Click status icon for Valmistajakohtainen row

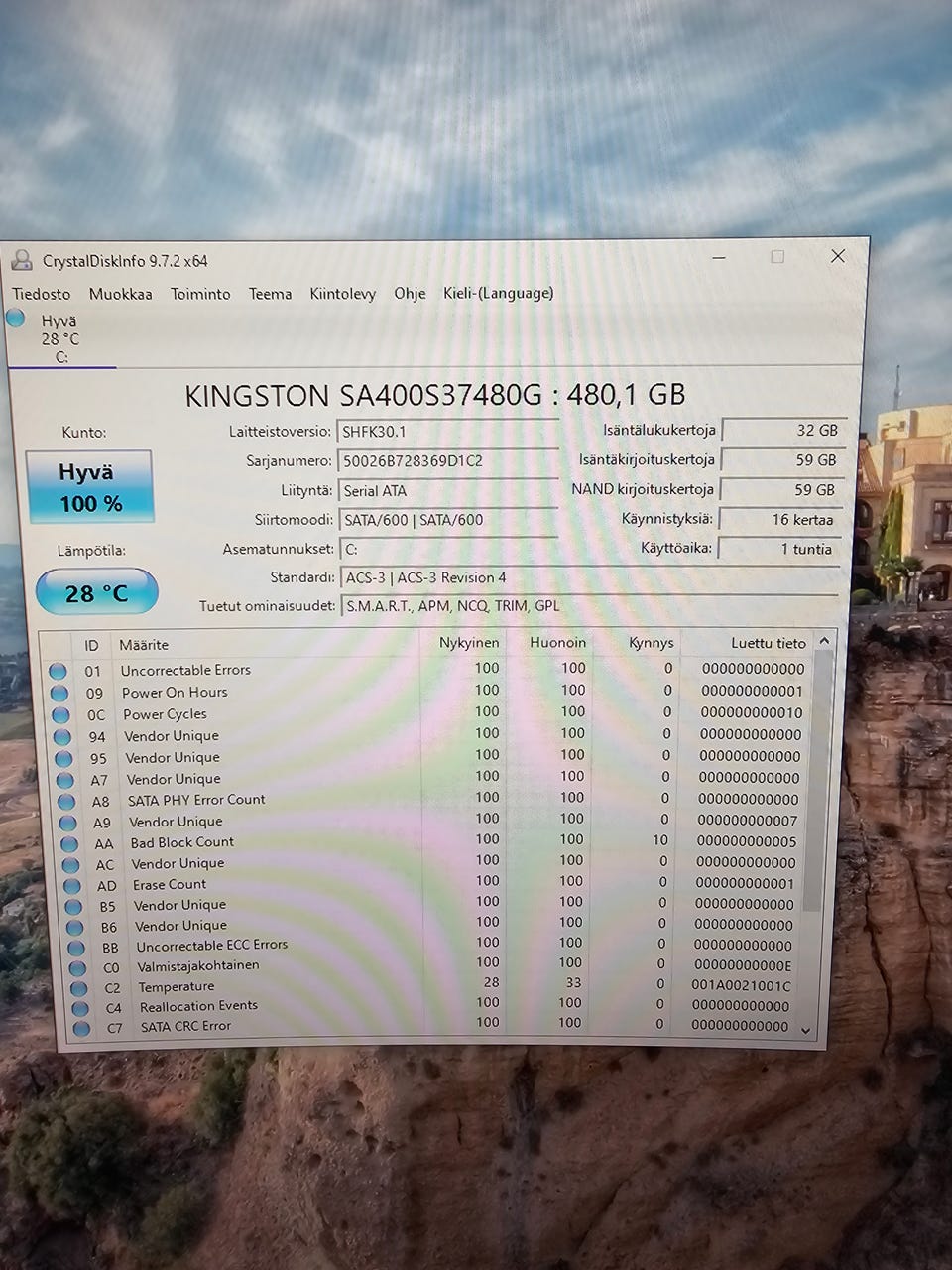tap(77, 968)
